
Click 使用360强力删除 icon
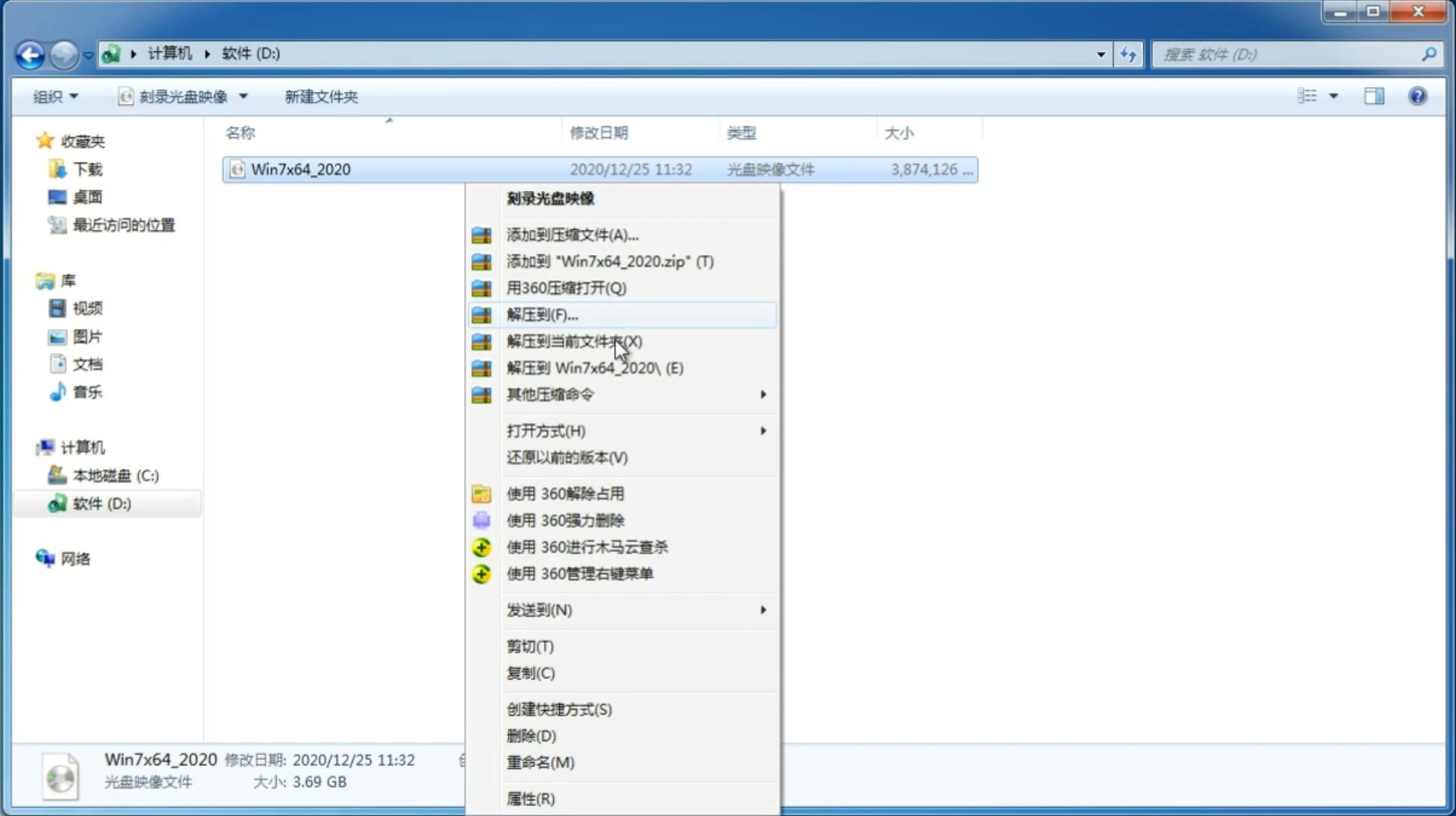pos(483,520)
